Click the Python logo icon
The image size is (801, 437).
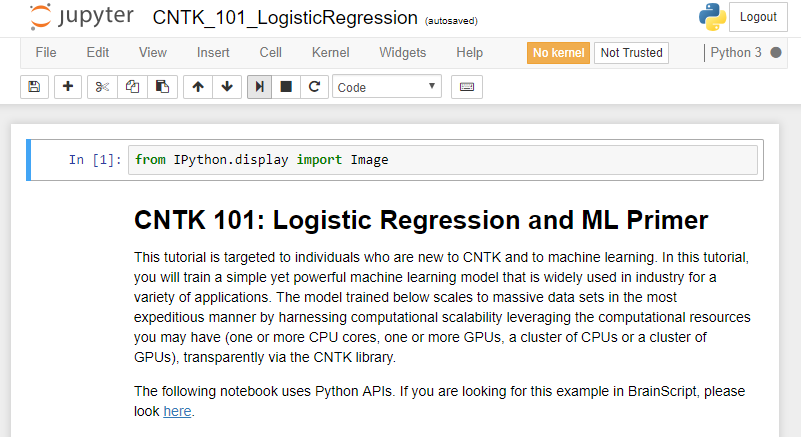[712, 17]
